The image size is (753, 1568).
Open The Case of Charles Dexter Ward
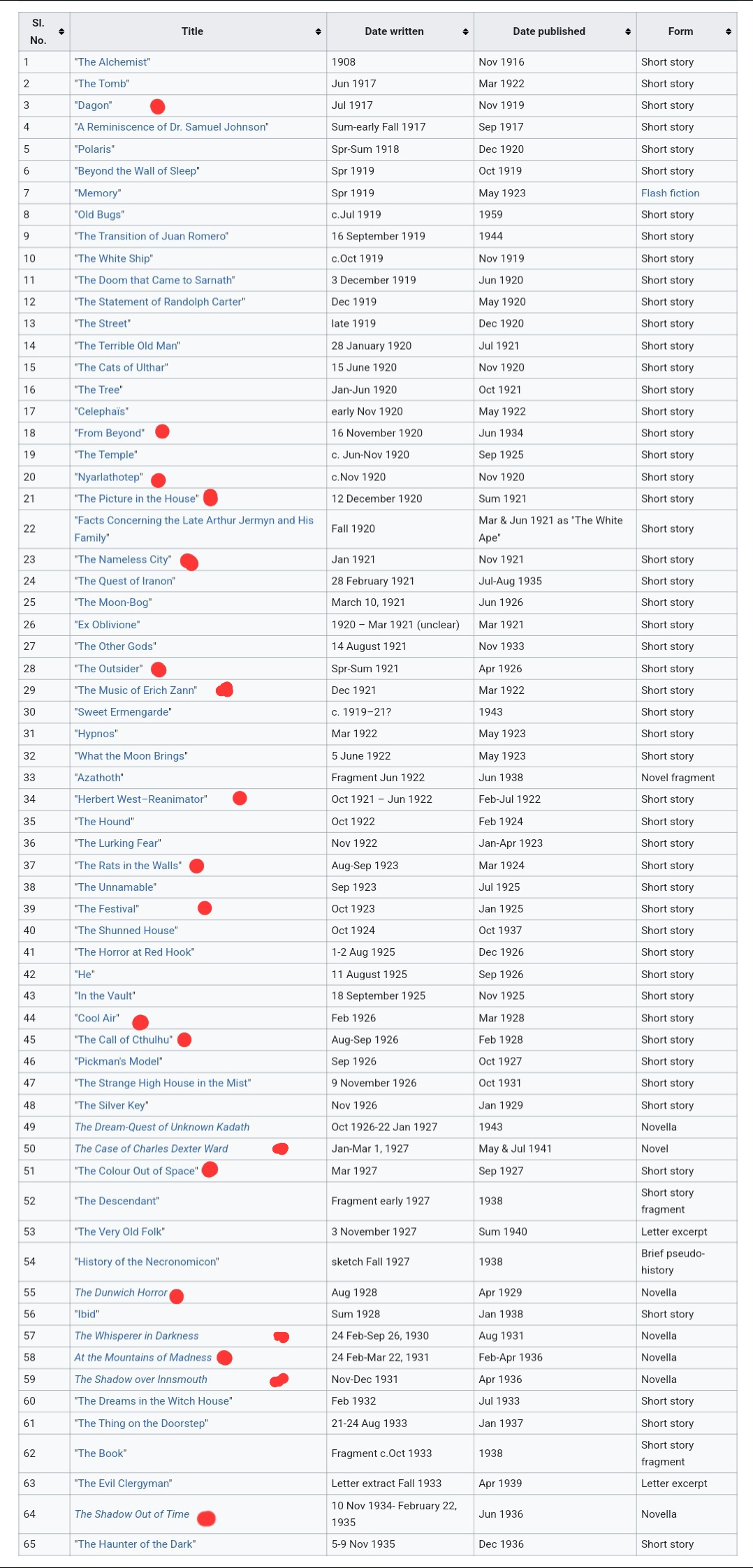(x=152, y=1149)
